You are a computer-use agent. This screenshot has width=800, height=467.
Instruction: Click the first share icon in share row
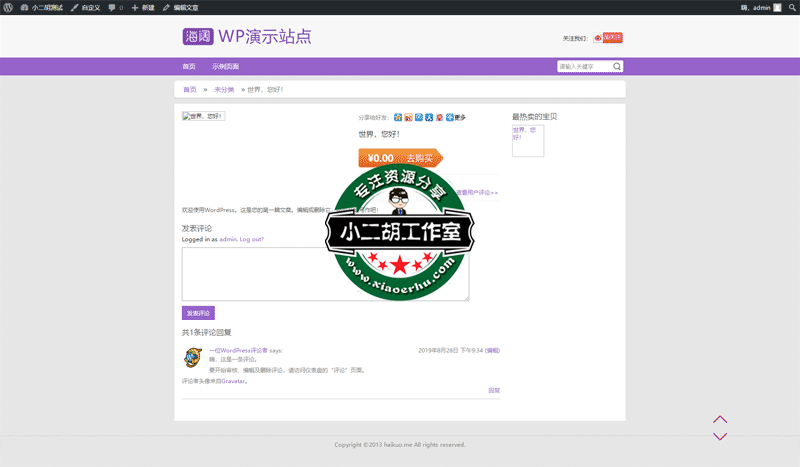click(398, 117)
